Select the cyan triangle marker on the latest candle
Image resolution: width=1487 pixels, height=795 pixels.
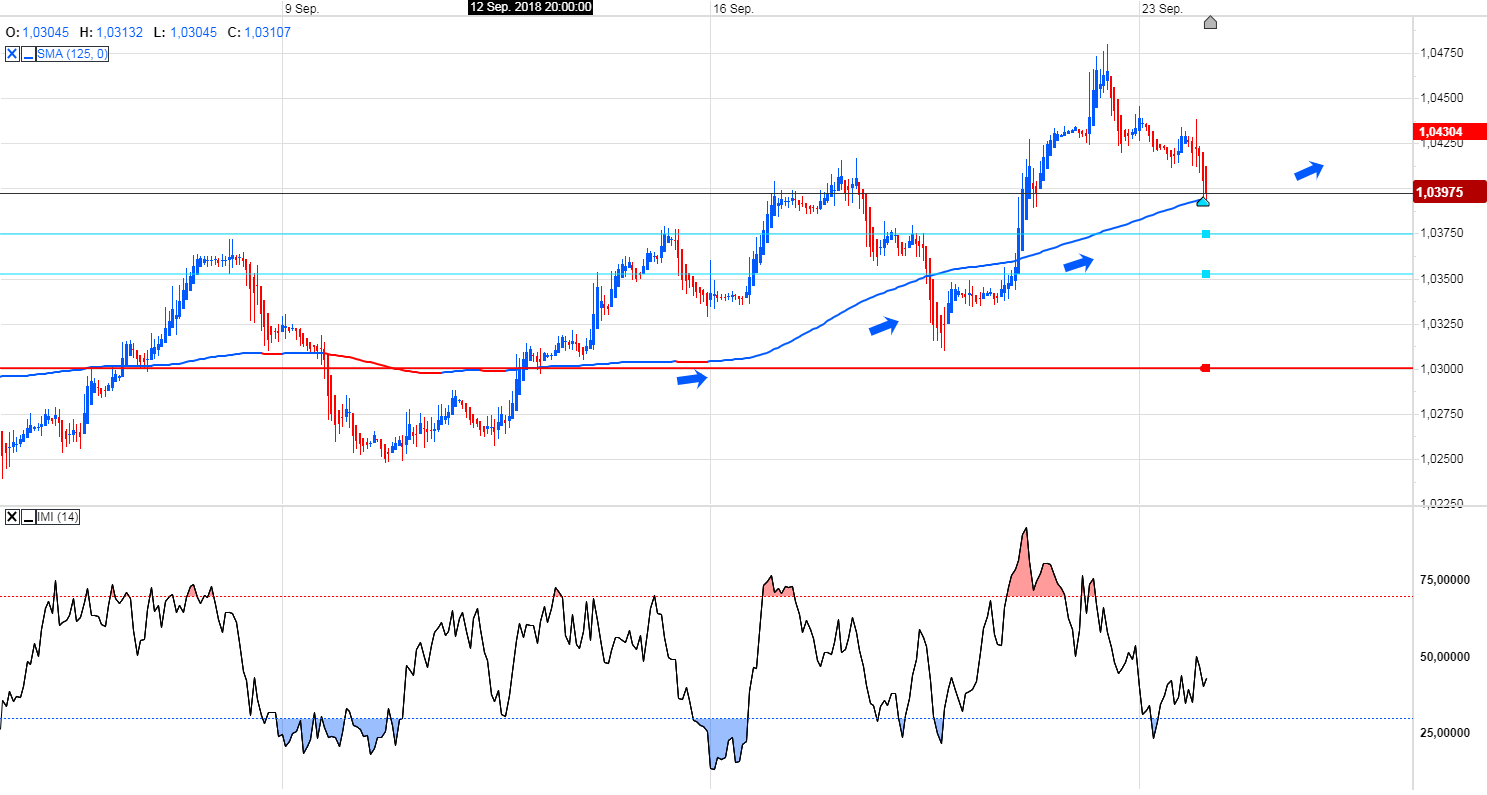point(1204,201)
